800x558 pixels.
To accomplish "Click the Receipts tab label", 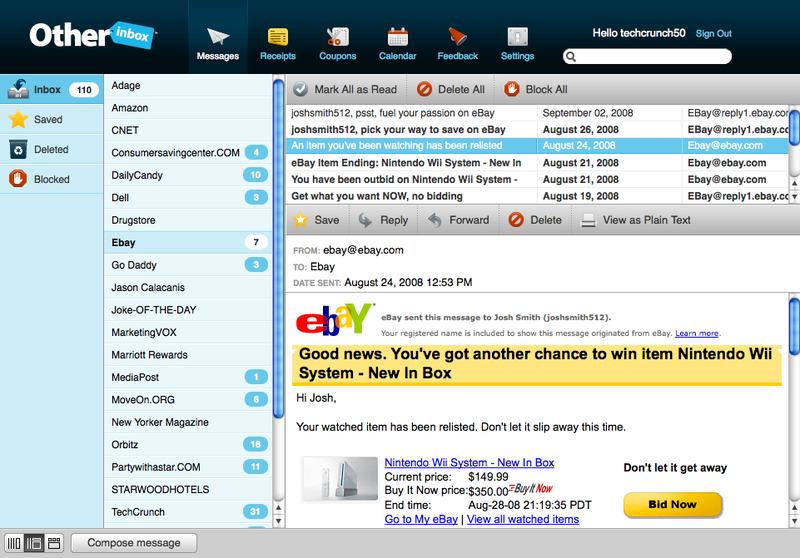I will [278, 56].
